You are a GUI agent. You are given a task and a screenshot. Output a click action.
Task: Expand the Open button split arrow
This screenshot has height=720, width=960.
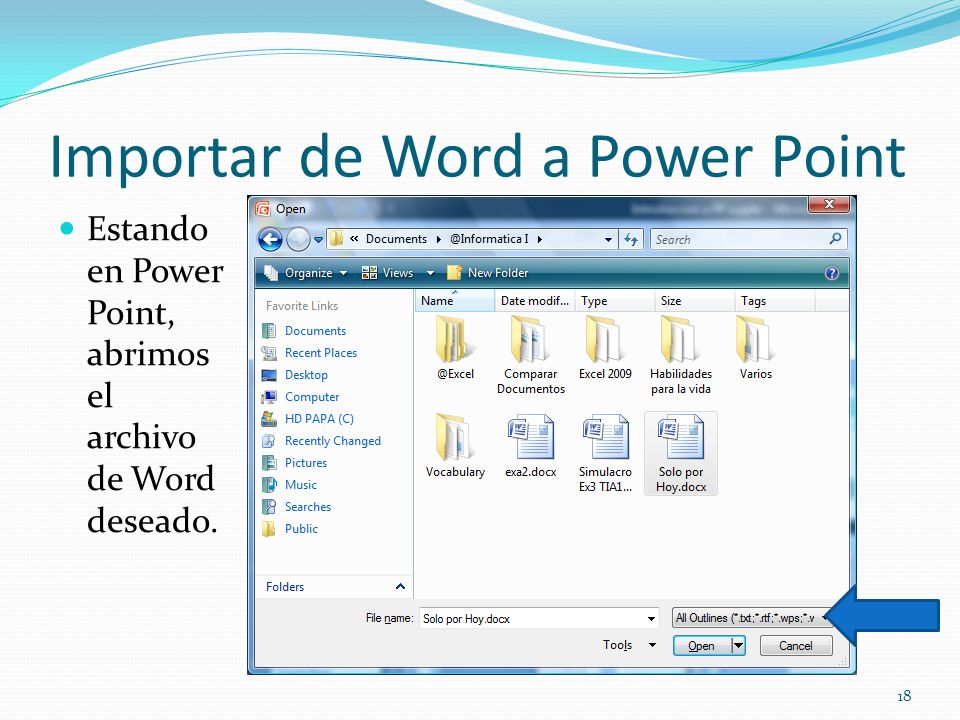(738, 646)
